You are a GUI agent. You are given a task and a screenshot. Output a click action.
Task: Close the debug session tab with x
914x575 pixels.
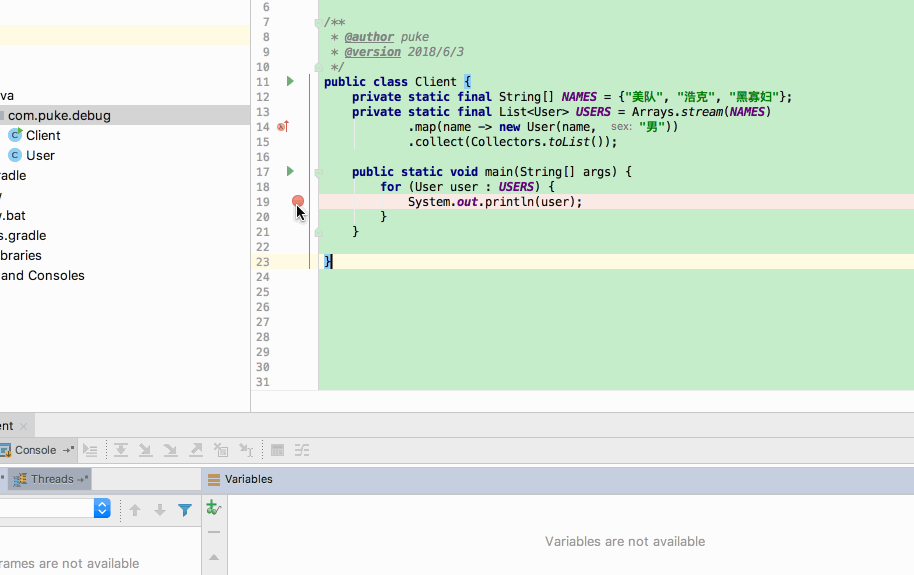coord(23,426)
